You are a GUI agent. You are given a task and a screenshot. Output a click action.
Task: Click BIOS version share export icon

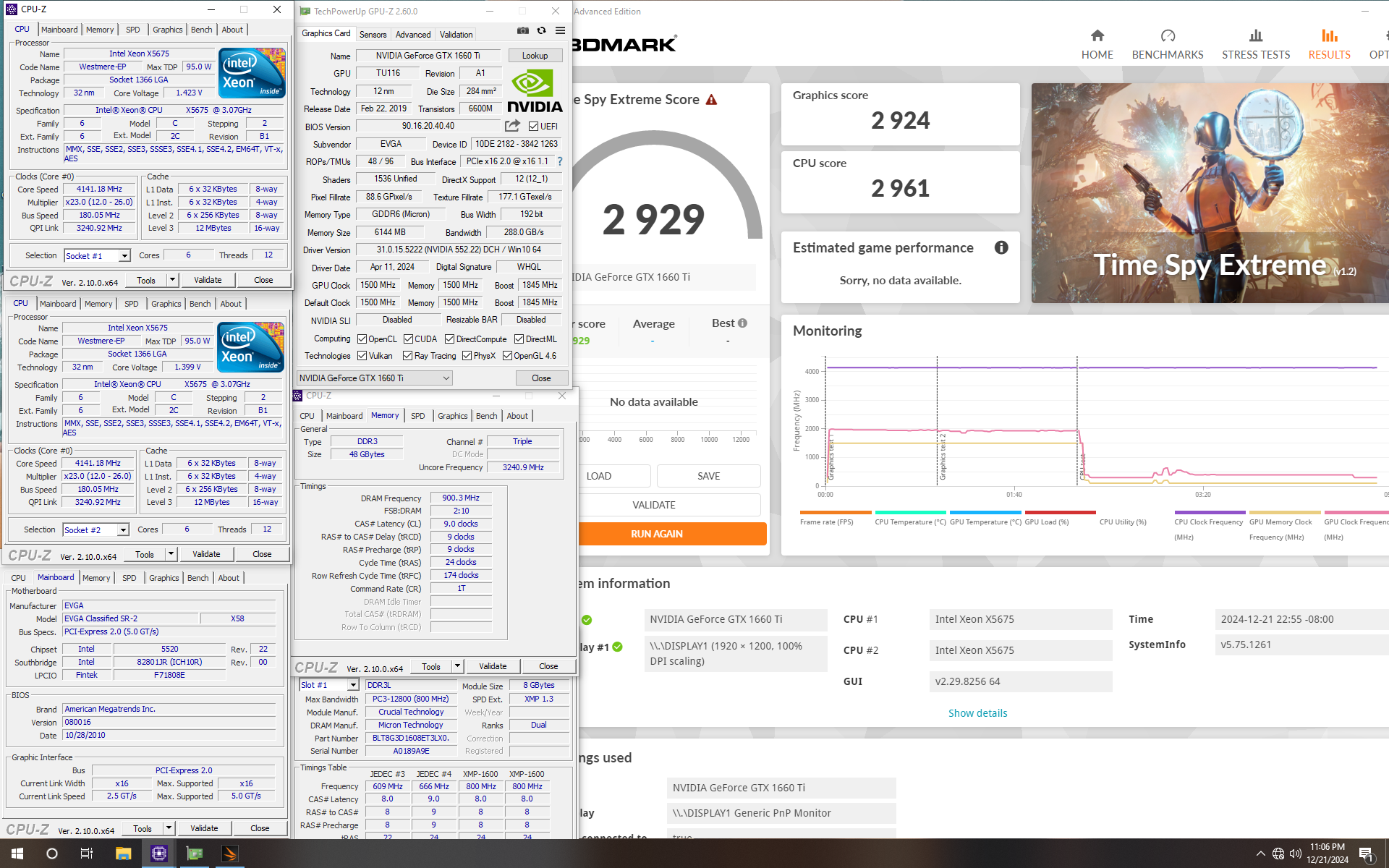pos(513,126)
